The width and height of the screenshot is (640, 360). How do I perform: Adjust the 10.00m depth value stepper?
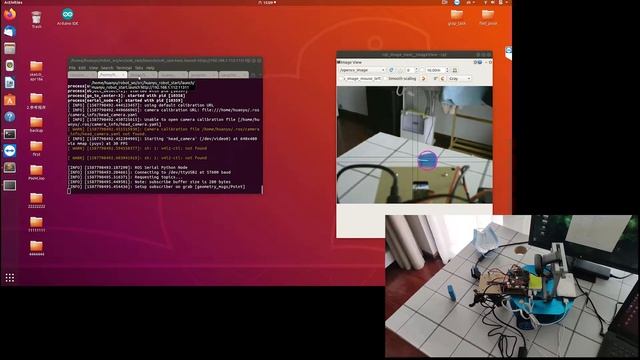tap(447, 70)
